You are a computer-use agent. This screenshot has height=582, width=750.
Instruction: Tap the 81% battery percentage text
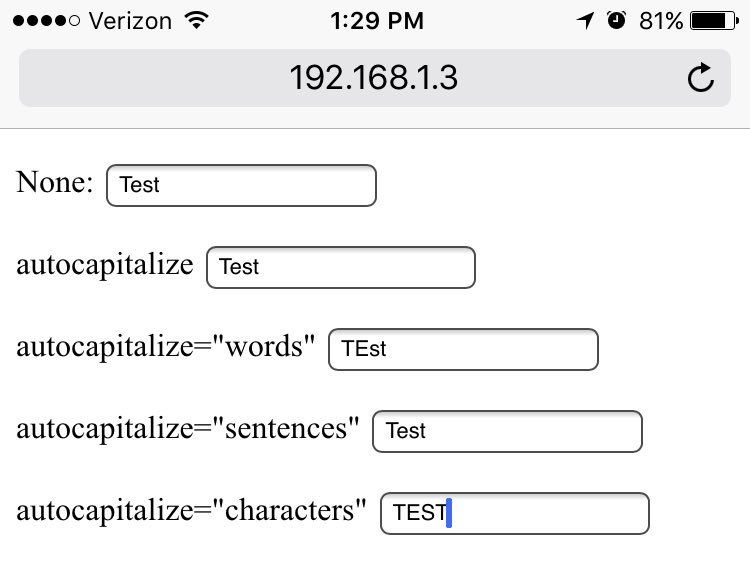click(660, 20)
